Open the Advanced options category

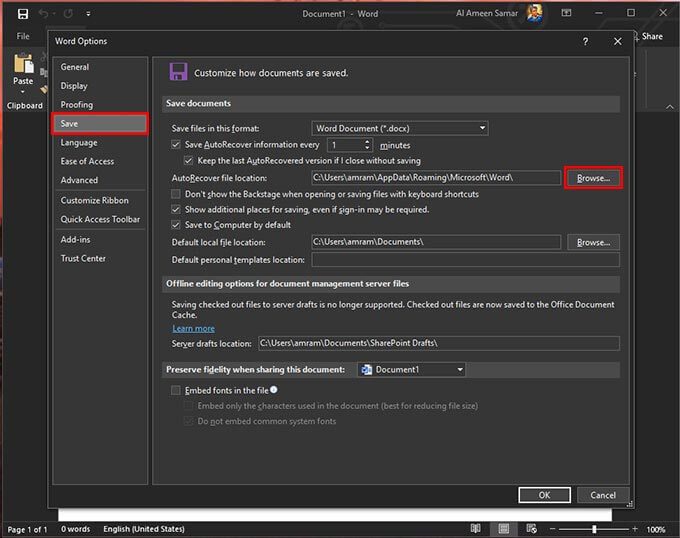tap(100, 180)
